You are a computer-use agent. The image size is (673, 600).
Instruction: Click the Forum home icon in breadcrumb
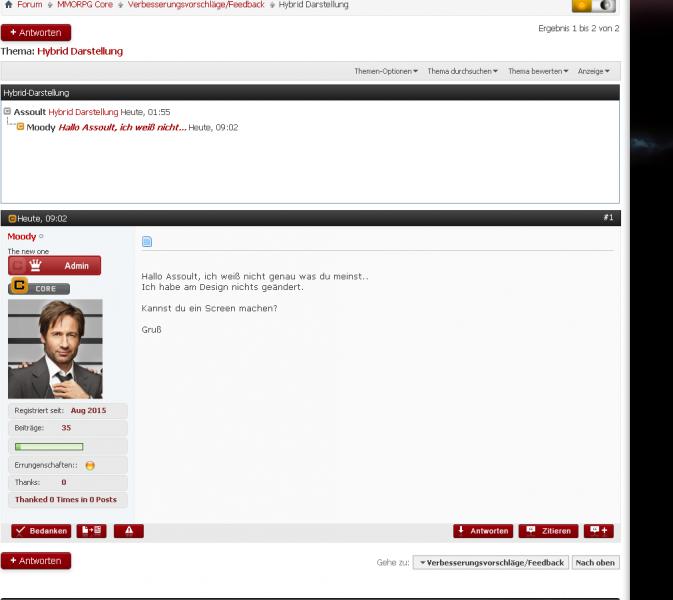coord(8,5)
